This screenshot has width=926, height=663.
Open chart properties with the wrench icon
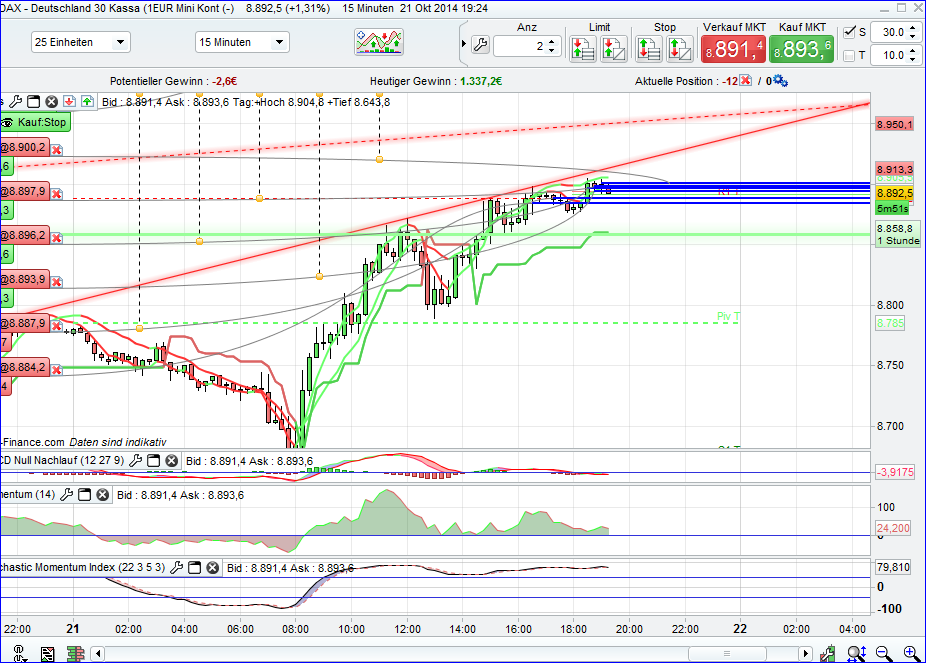tap(15, 101)
